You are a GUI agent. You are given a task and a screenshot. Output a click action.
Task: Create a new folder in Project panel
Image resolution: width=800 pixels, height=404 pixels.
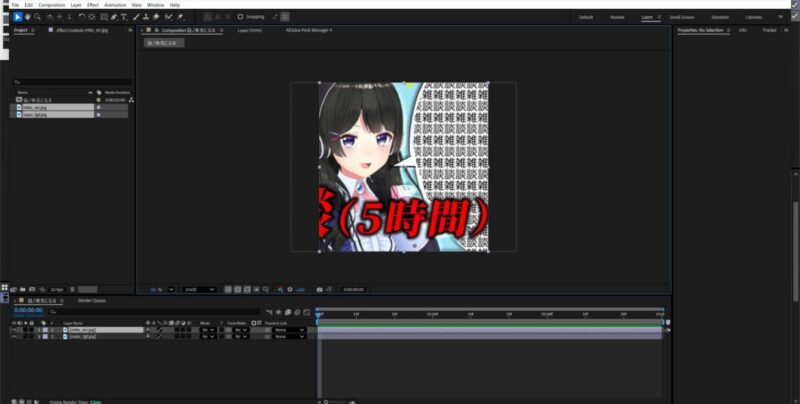[x=22, y=289]
